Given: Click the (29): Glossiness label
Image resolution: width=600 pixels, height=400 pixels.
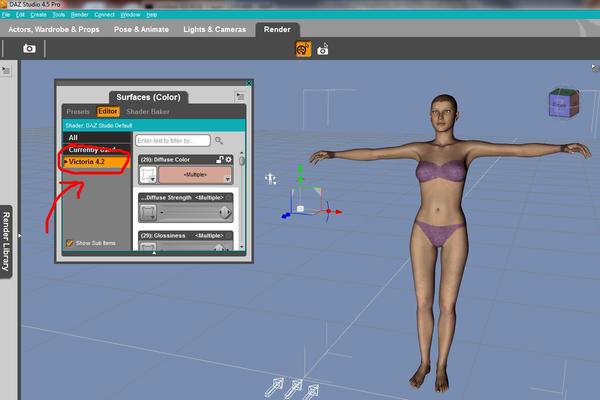Looking at the screenshot, I should click(163, 236).
